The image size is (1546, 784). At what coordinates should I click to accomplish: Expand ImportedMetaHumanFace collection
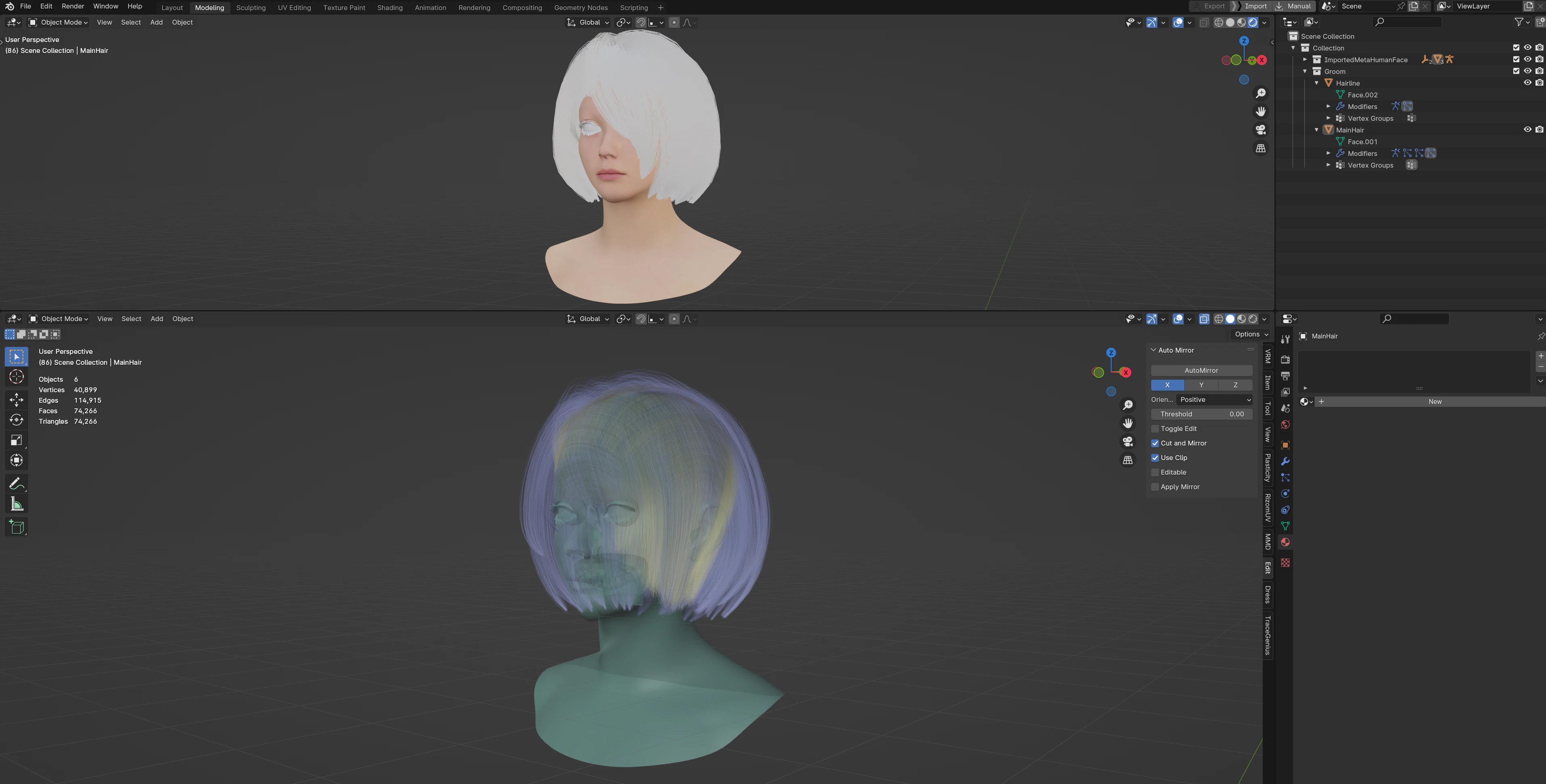point(1305,59)
